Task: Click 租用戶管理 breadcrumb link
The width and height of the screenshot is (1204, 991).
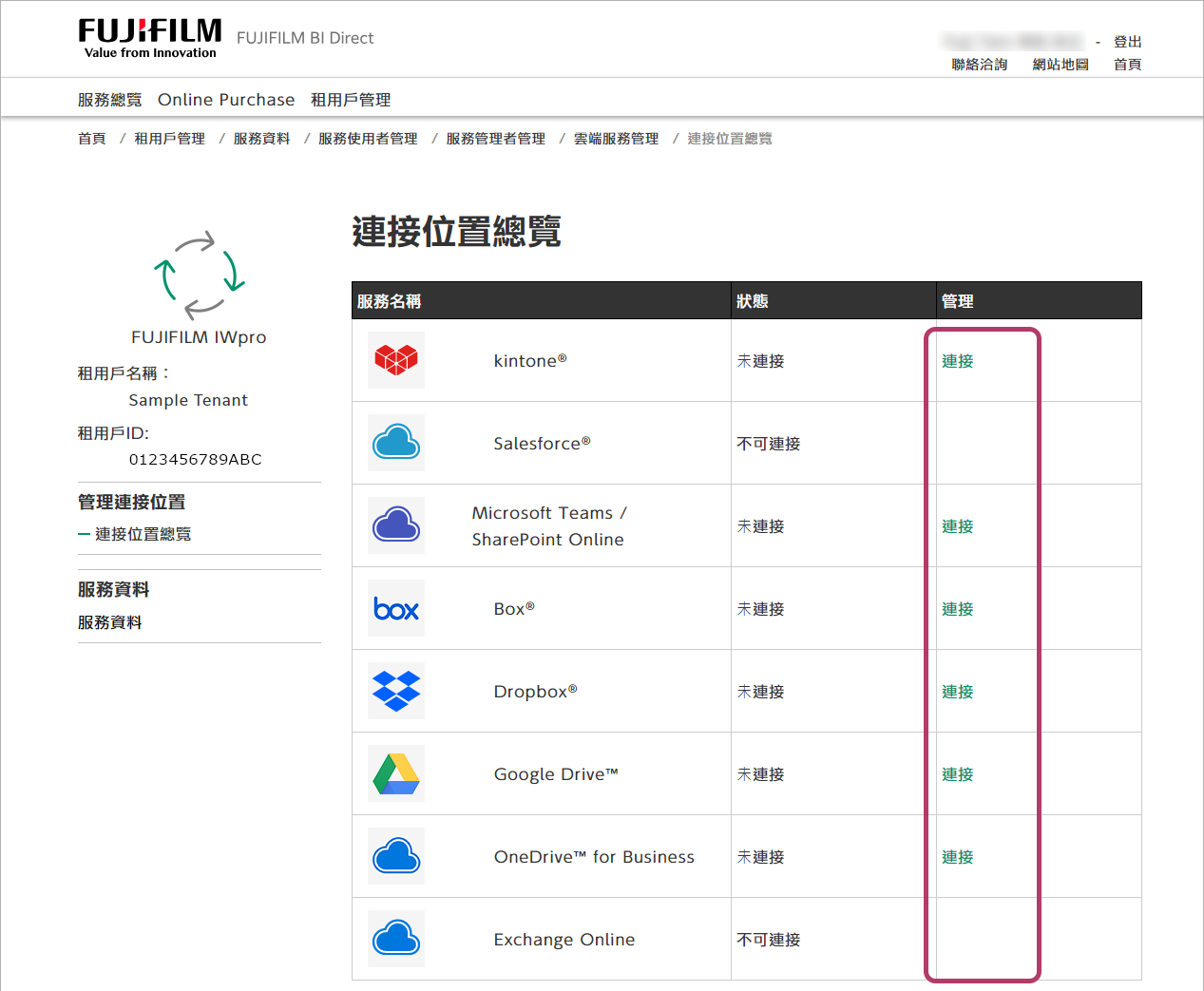Action: tap(169, 139)
